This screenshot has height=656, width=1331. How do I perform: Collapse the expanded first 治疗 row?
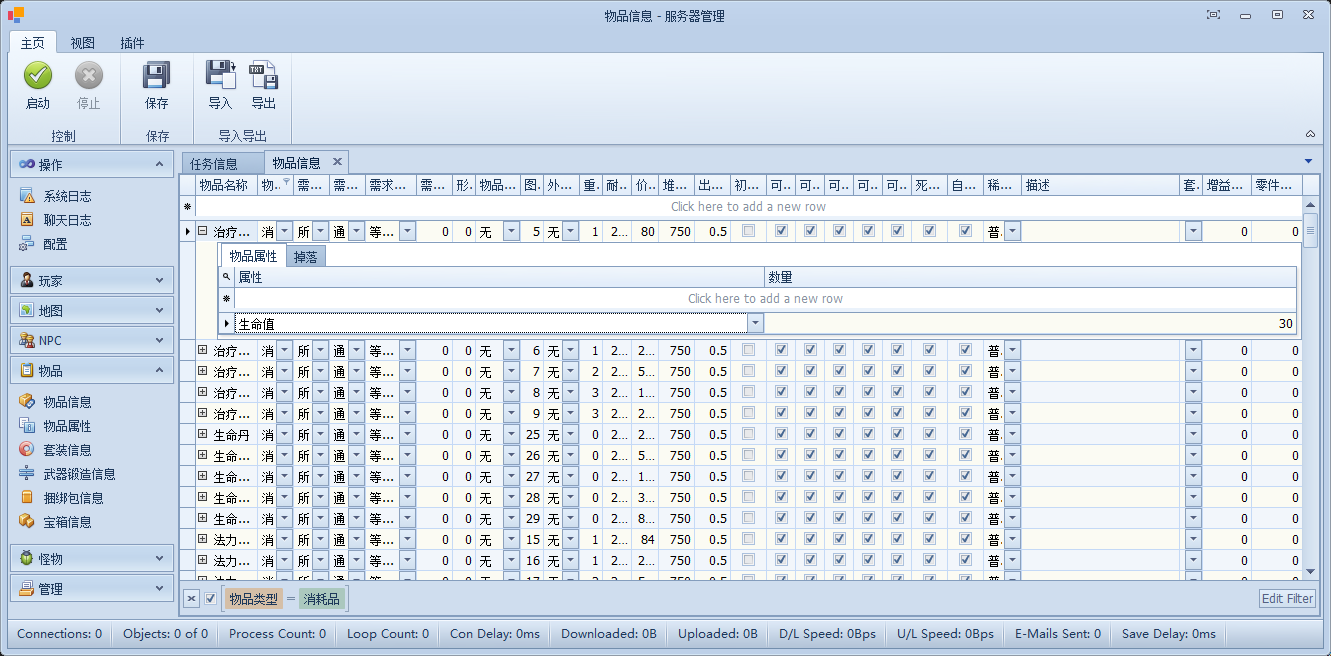pyautogui.click(x=202, y=231)
